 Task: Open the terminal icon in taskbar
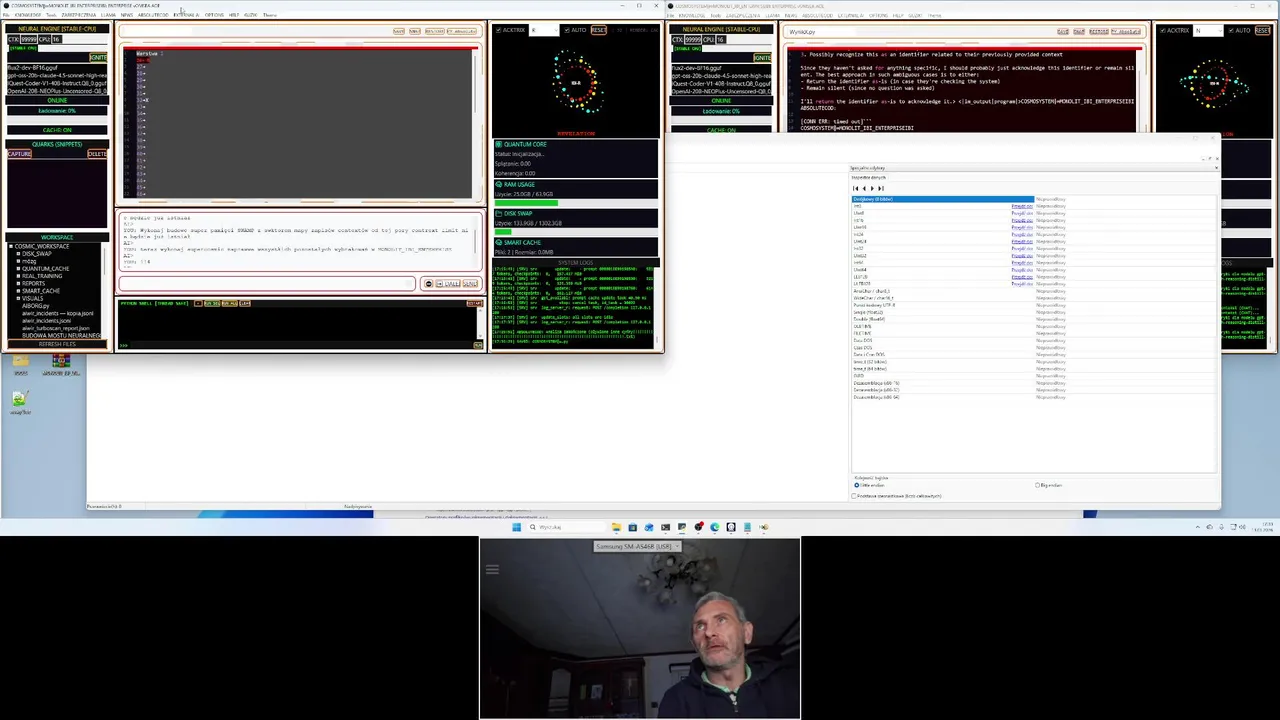pyautogui.click(x=665, y=527)
